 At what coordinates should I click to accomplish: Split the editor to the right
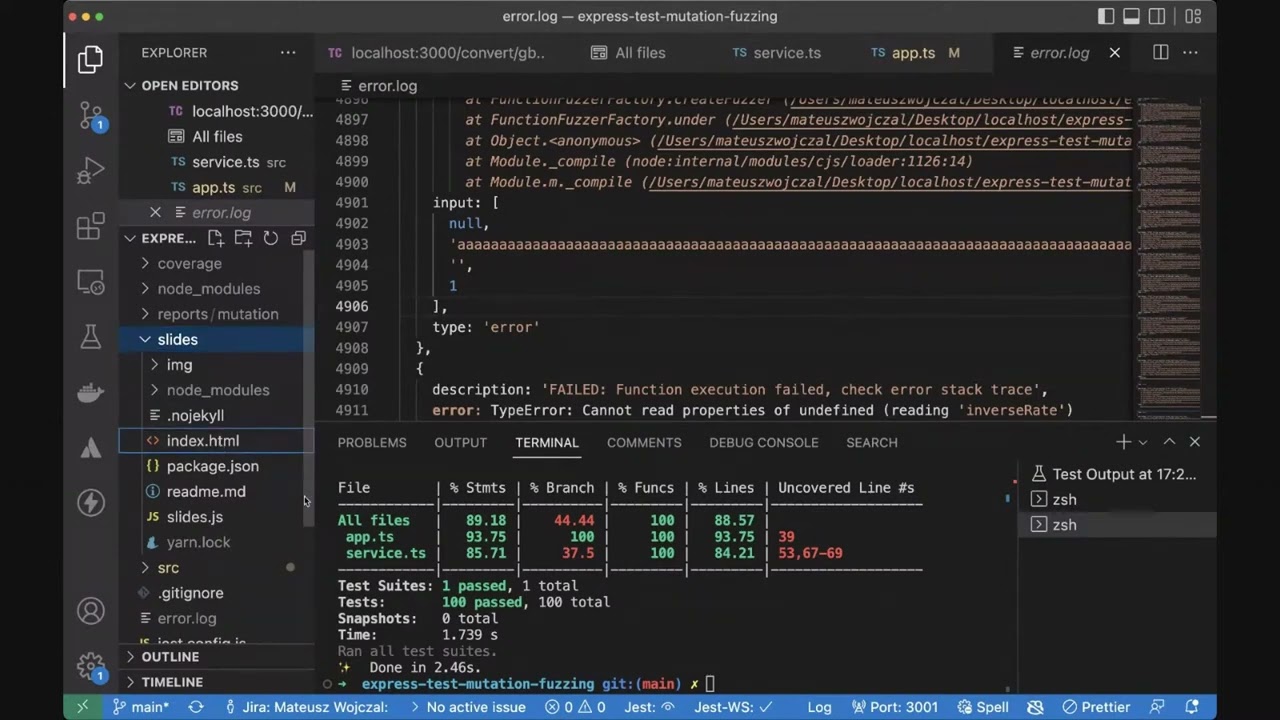pyautogui.click(x=1161, y=53)
